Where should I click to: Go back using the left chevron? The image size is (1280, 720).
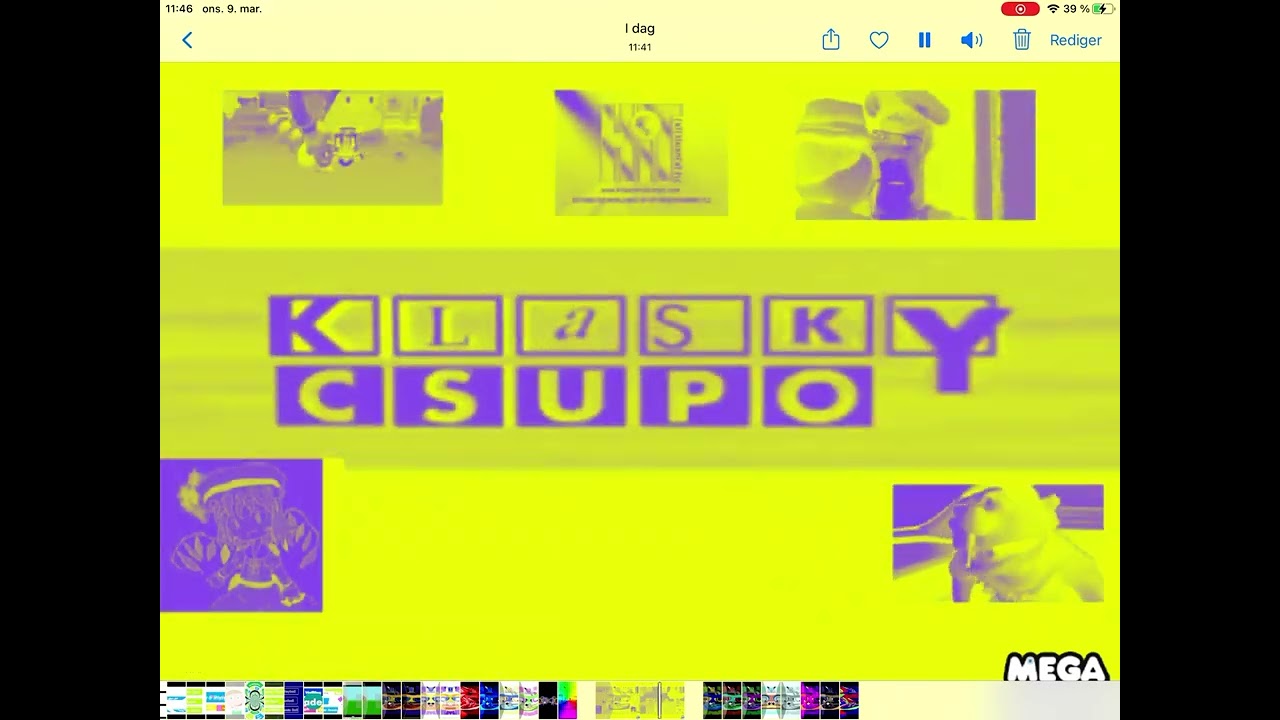pos(187,40)
